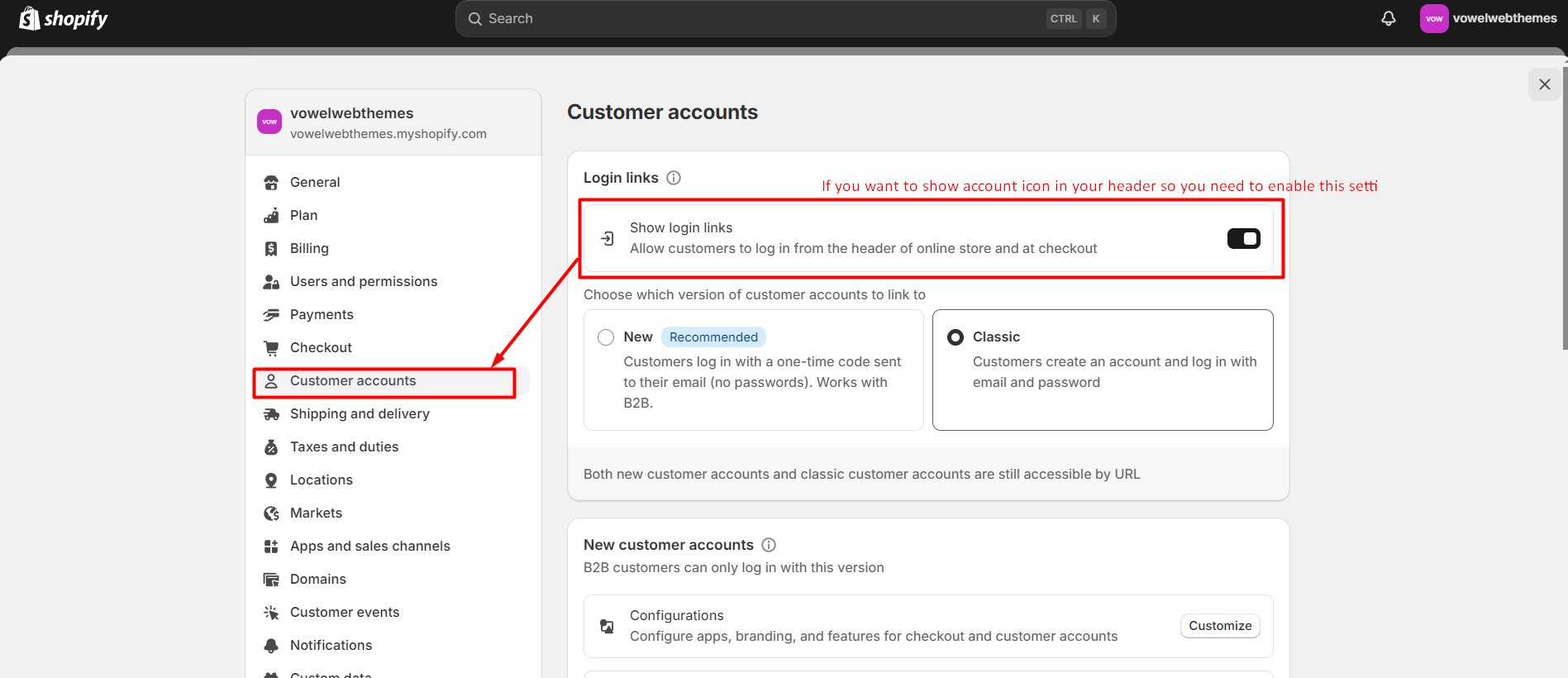Image resolution: width=1568 pixels, height=678 pixels.
Task: Click the vowelwebthemes avatar in top bar
Action: 1434,18
